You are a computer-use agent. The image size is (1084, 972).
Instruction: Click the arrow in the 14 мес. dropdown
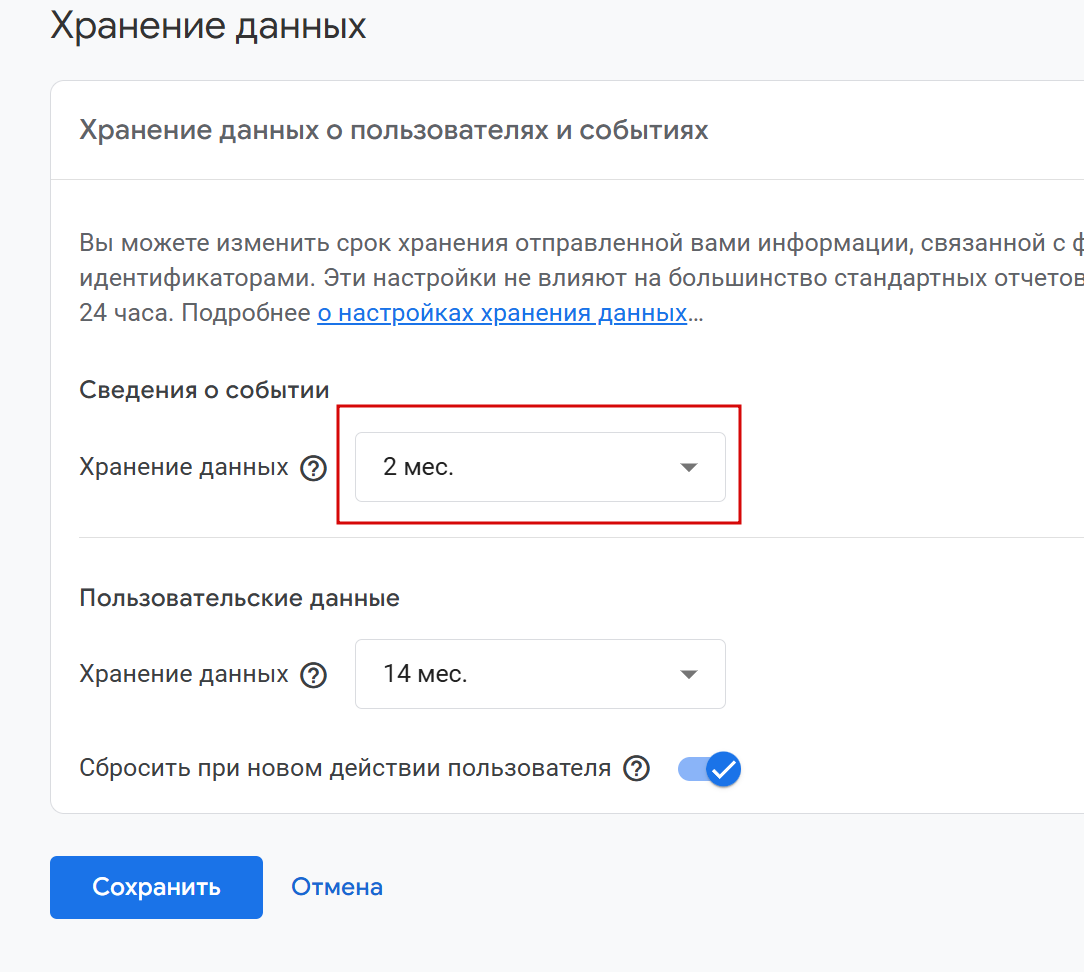pyautogui.click(x=688, y=674)
